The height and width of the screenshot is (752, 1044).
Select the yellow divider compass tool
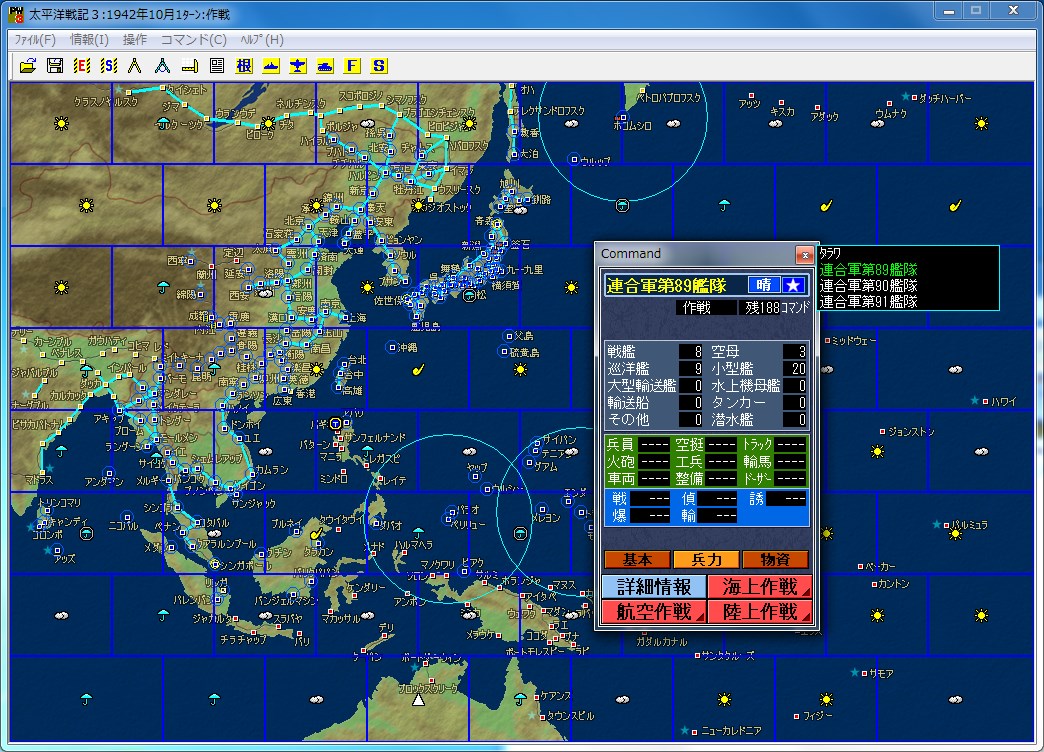135,65
